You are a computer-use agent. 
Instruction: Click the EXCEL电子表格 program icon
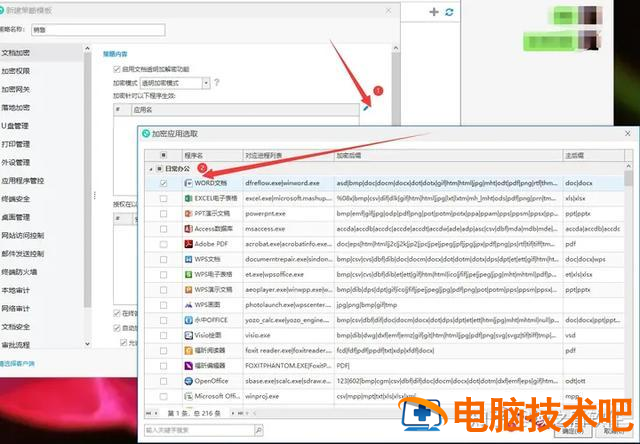click(x=188, y=198)
